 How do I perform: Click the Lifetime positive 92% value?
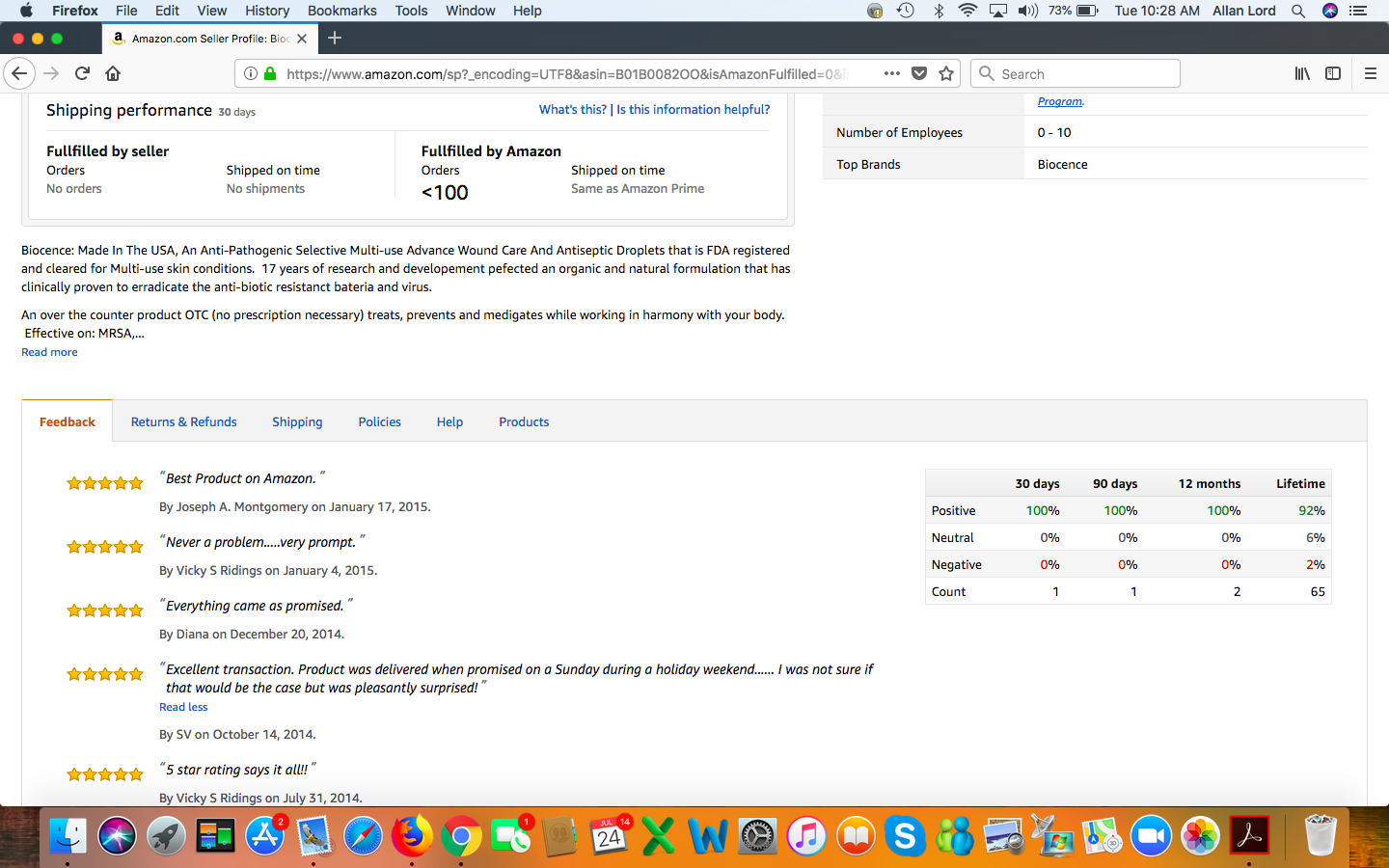1312,510
